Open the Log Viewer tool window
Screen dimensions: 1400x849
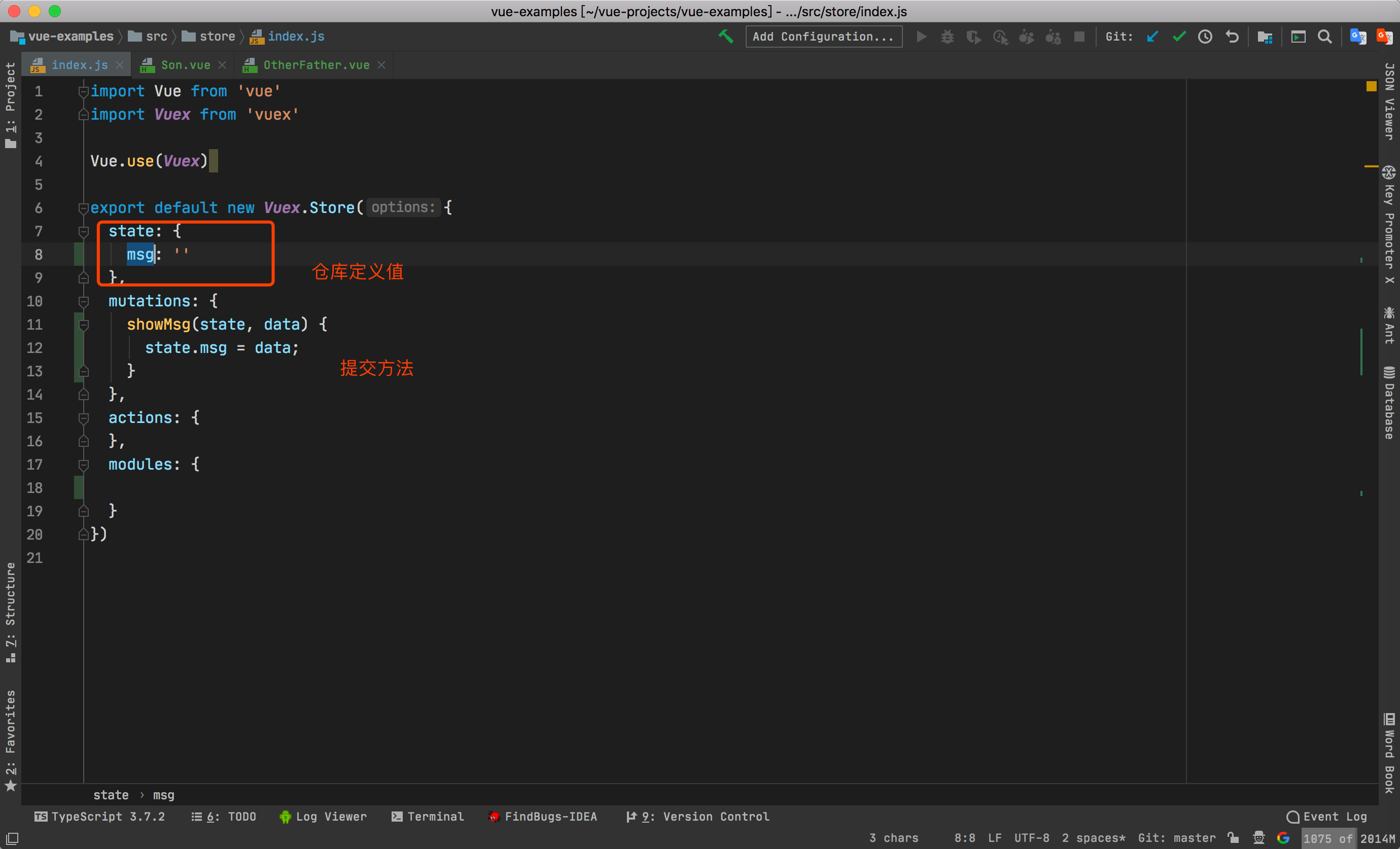pyautogui.click(x=323, y=817)
